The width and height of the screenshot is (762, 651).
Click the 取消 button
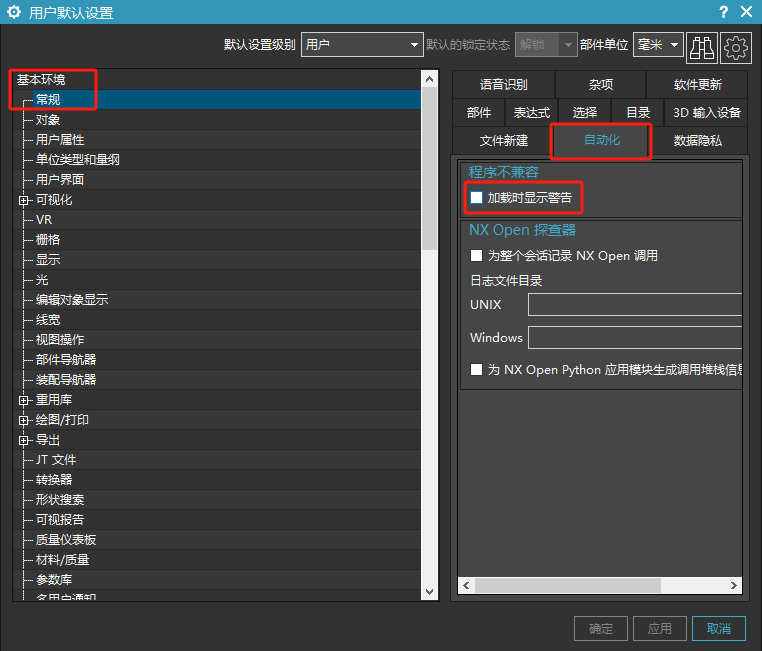[x=718, y=629]
